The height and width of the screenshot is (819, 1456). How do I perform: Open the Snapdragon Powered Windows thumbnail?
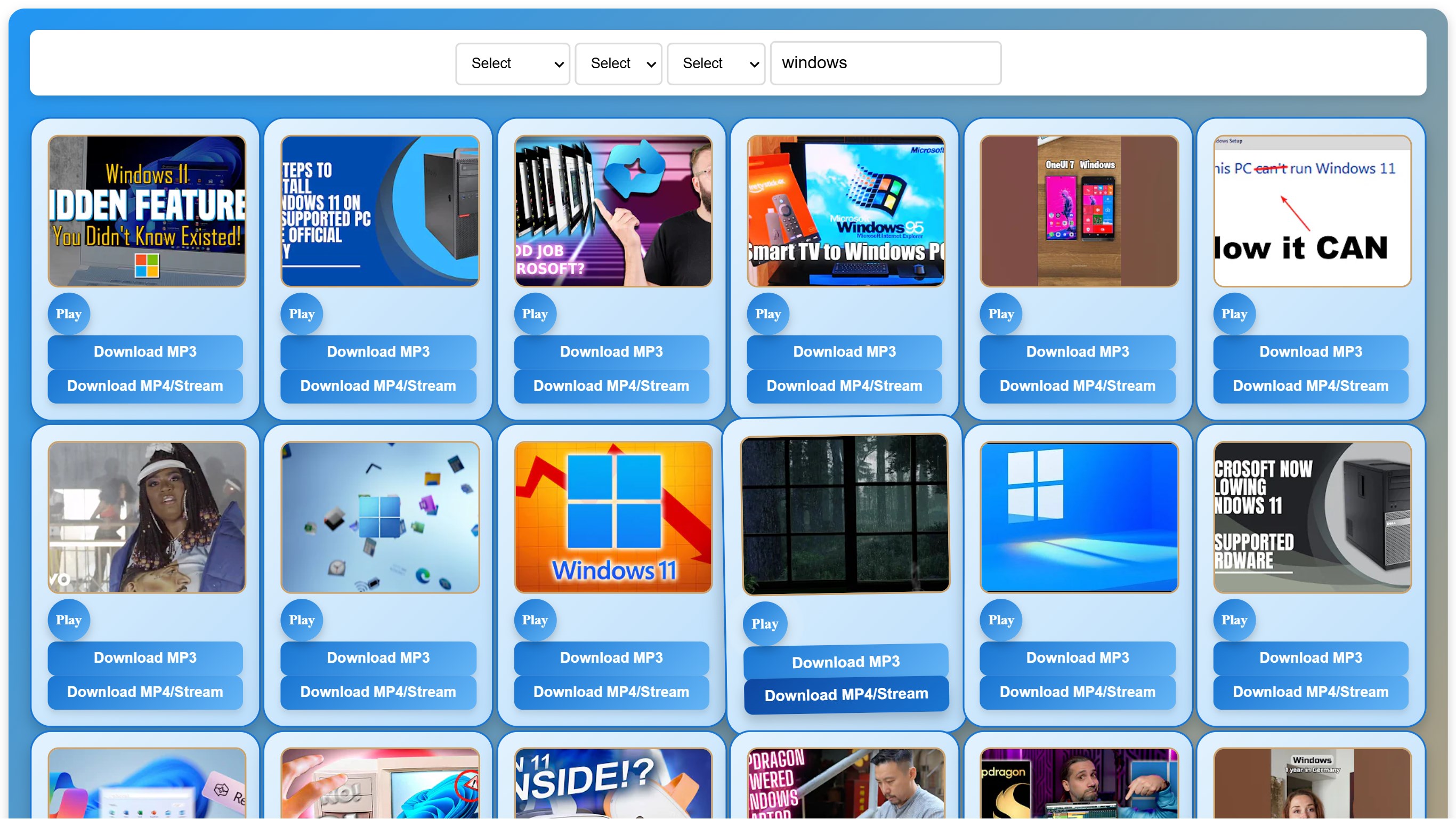coord(846,783)
